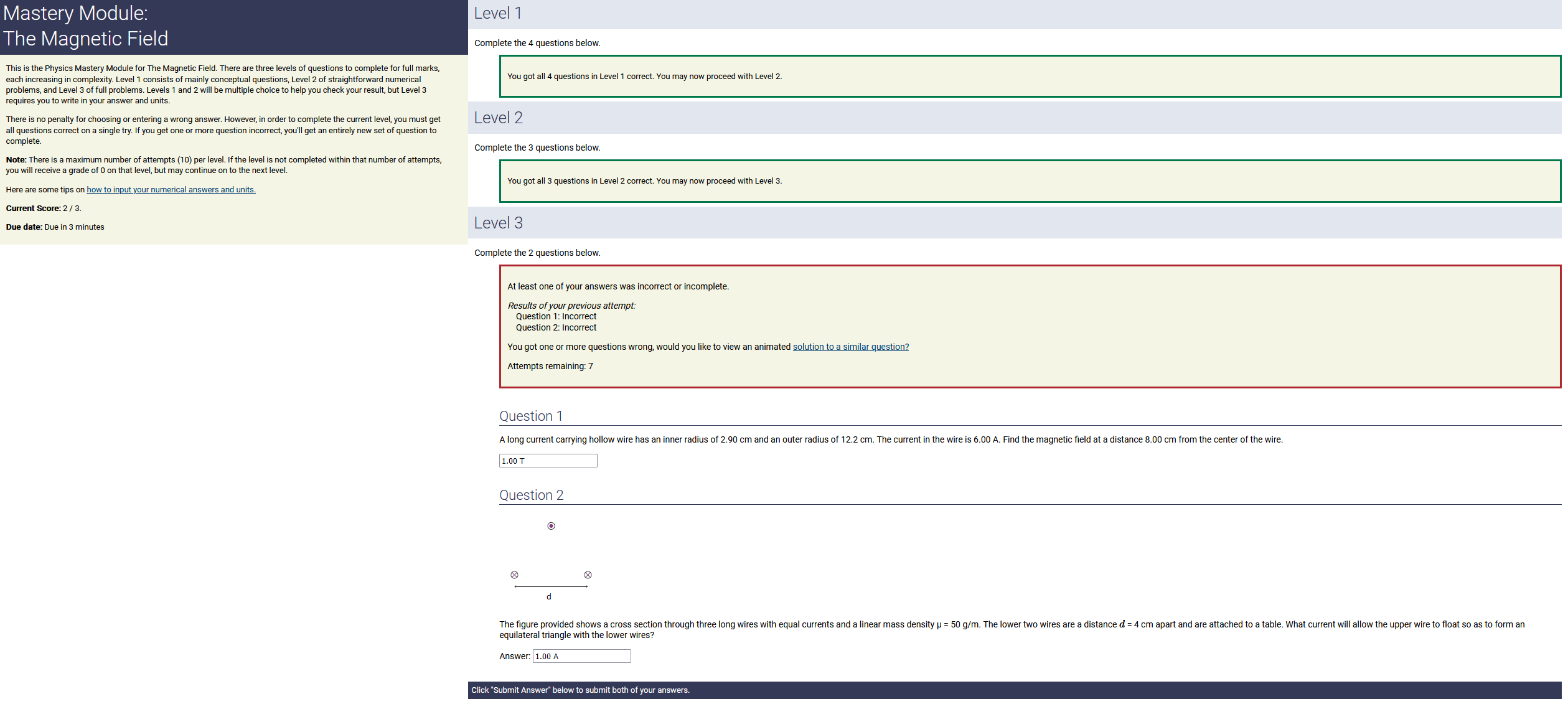
Task: Click the Current Score 2 / 3 text
Action: point(44,209)
